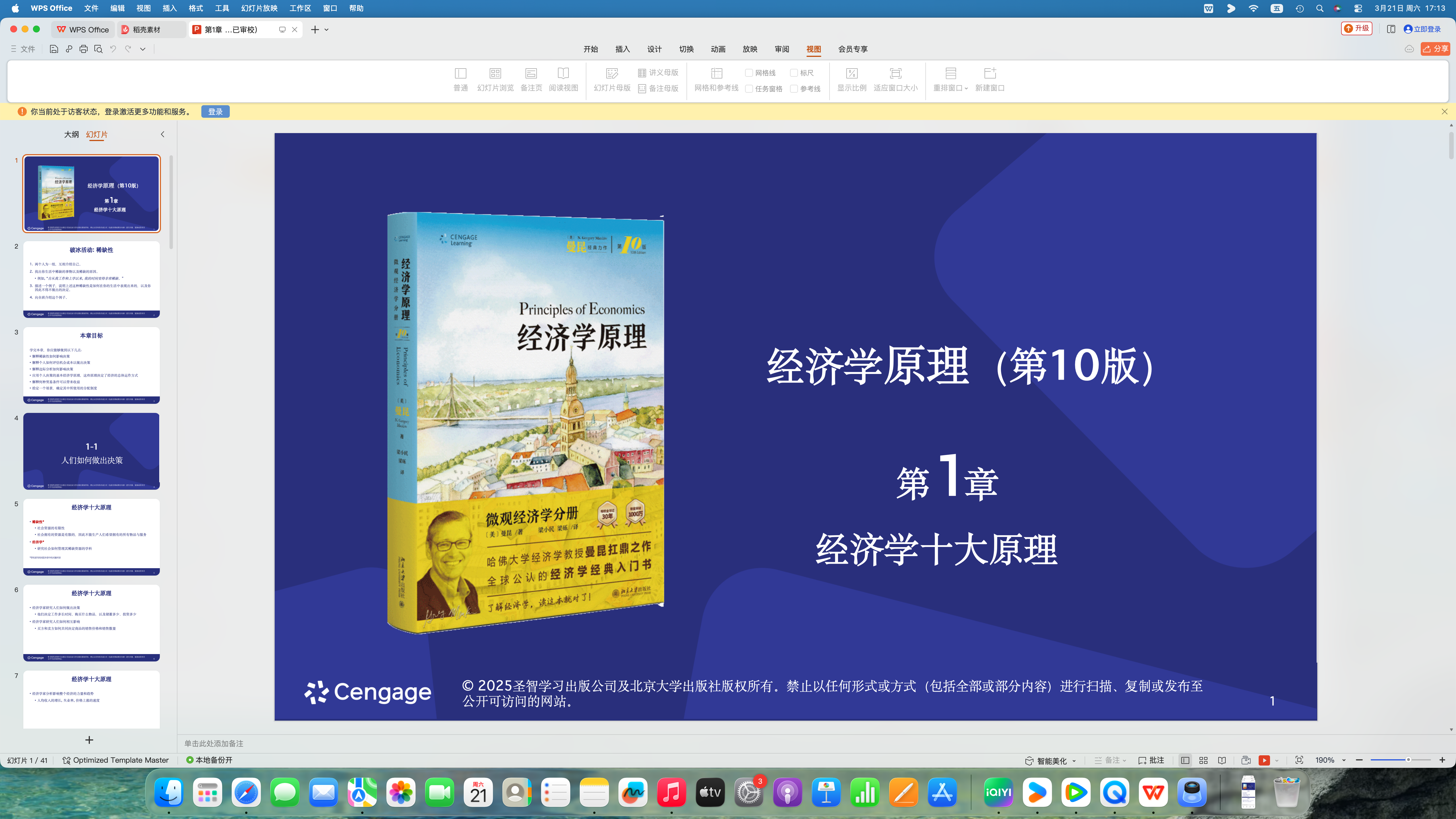
Task: Click the Grid and Guides icon
Action: (716, 74)
